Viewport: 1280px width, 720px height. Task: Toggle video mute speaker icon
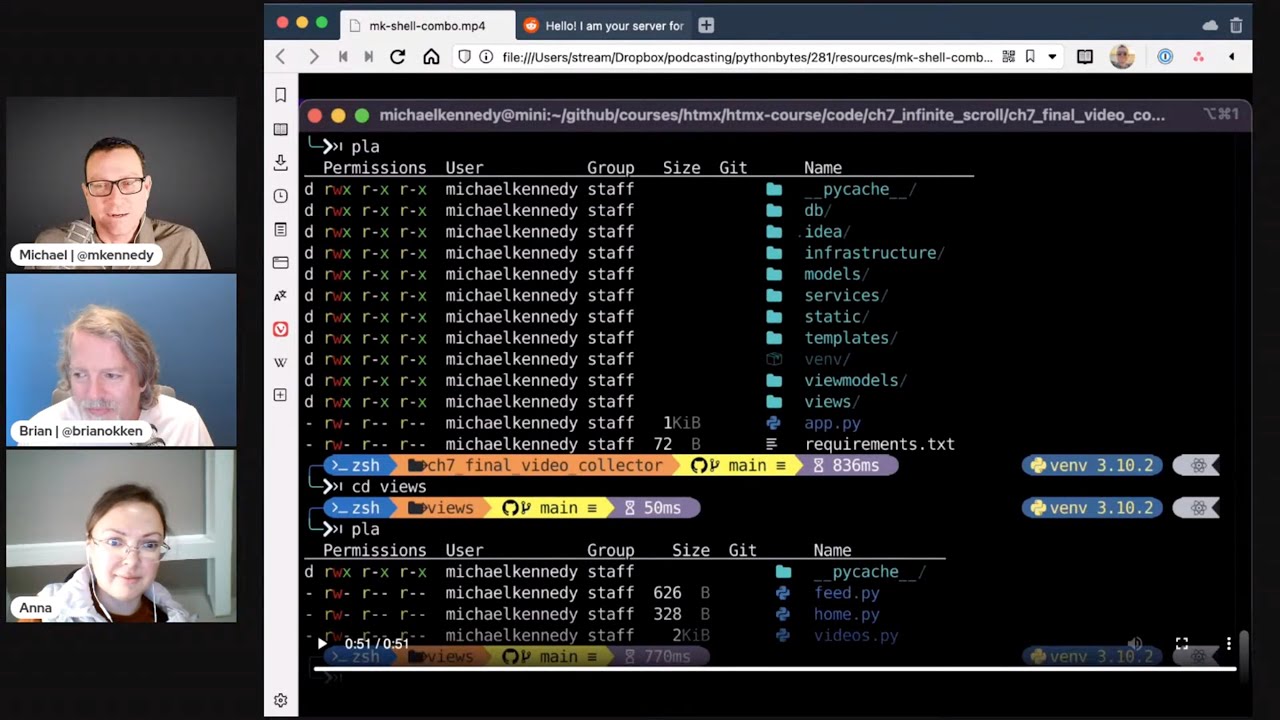click(x=1135, y=644)
